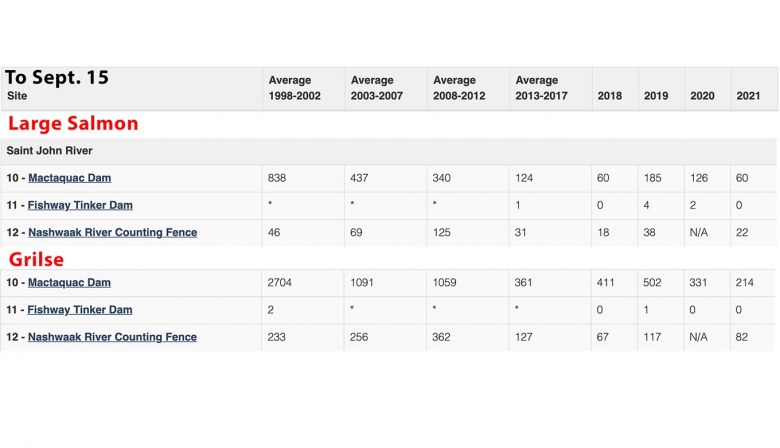Select the cell showing 2704
780x448 pixels.
[281, 283]
